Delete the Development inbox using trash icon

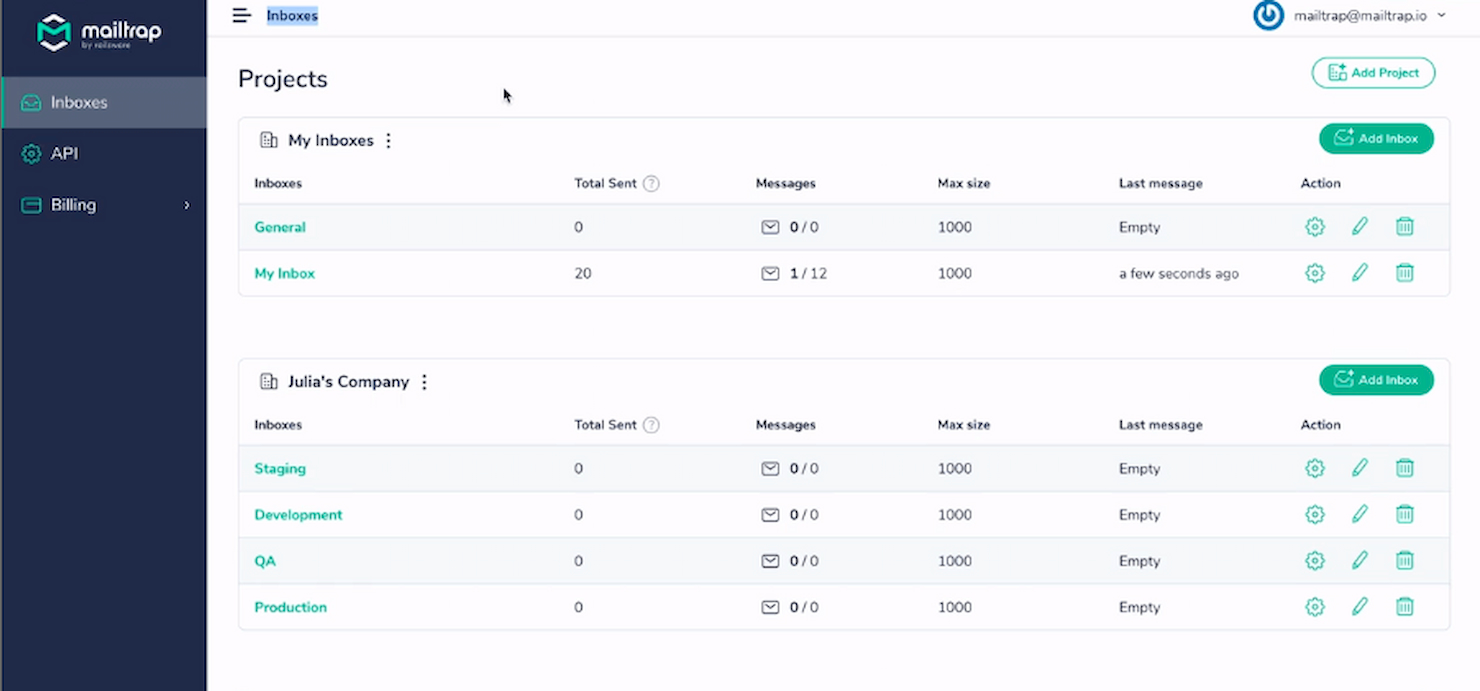pos(1404,514)
